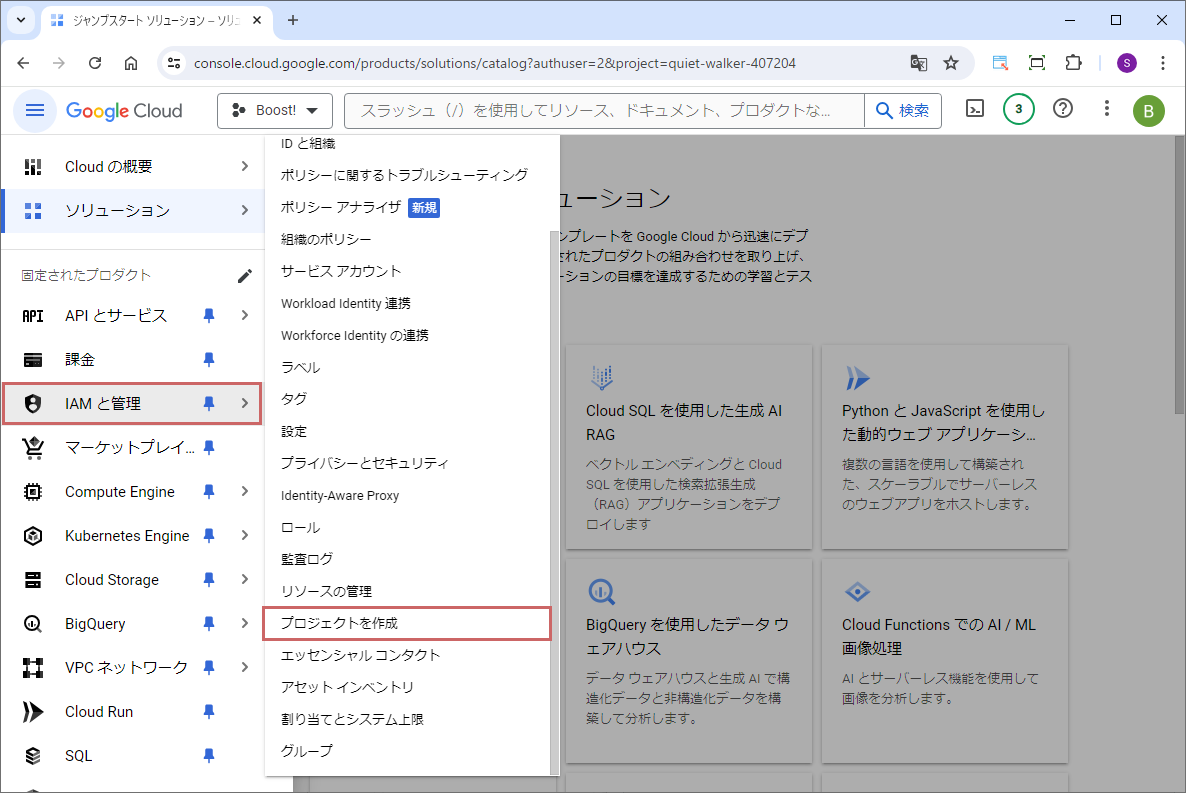The image size is (1186, 793).
Task: Click the 検索 search button
Action: (902, 110)
